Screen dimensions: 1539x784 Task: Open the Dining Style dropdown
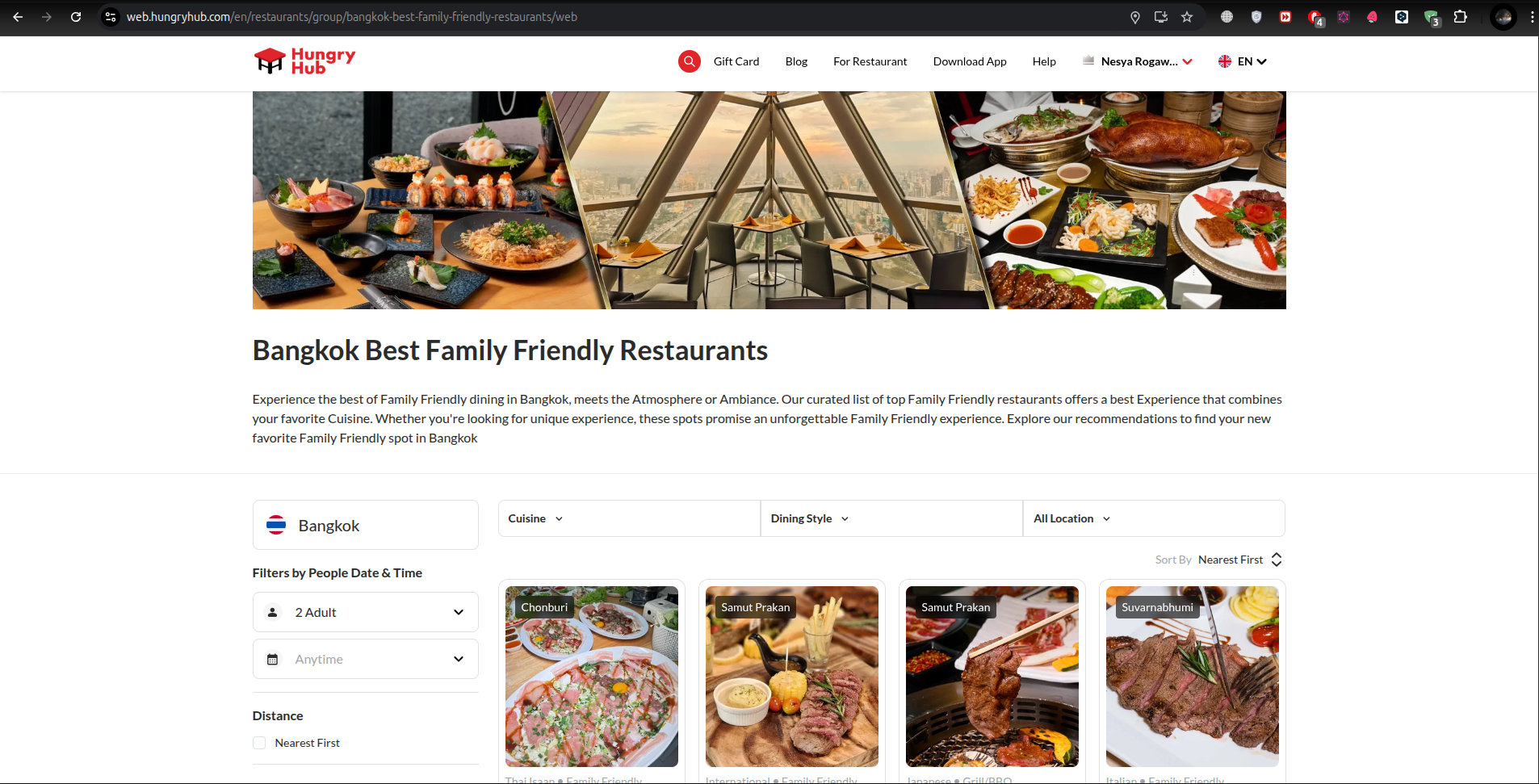point(809,518)
